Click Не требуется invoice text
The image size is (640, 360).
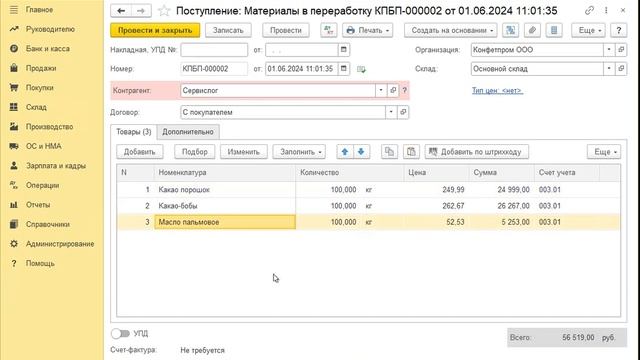coord(202,350)
